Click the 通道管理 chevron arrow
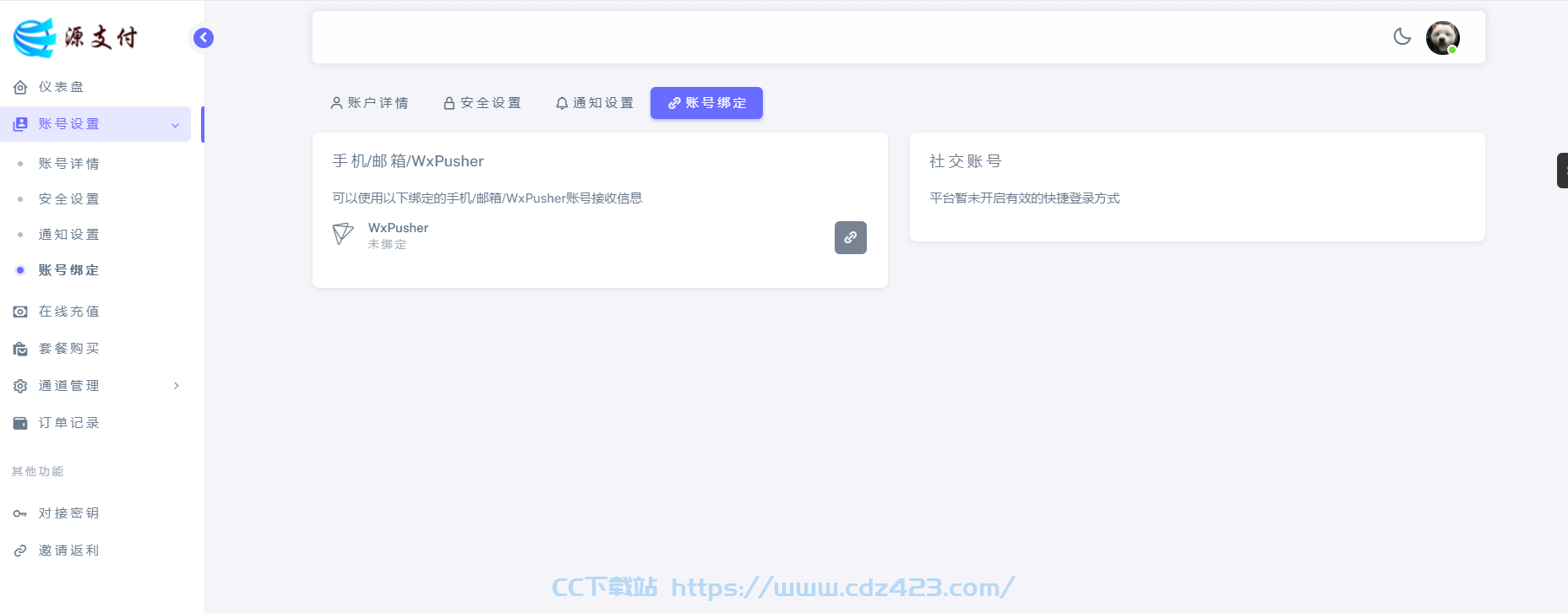The width and height of the screenshot is (1568, 613). pos(177,386)
